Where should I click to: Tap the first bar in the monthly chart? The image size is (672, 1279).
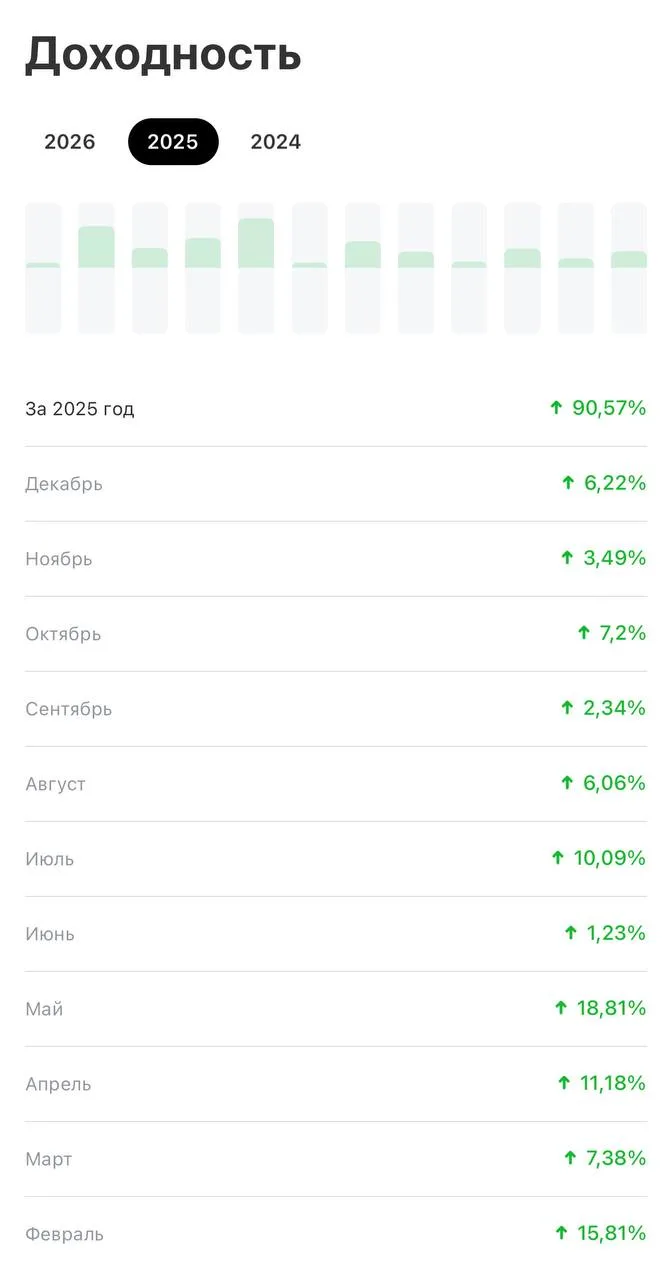coord(43,268)
